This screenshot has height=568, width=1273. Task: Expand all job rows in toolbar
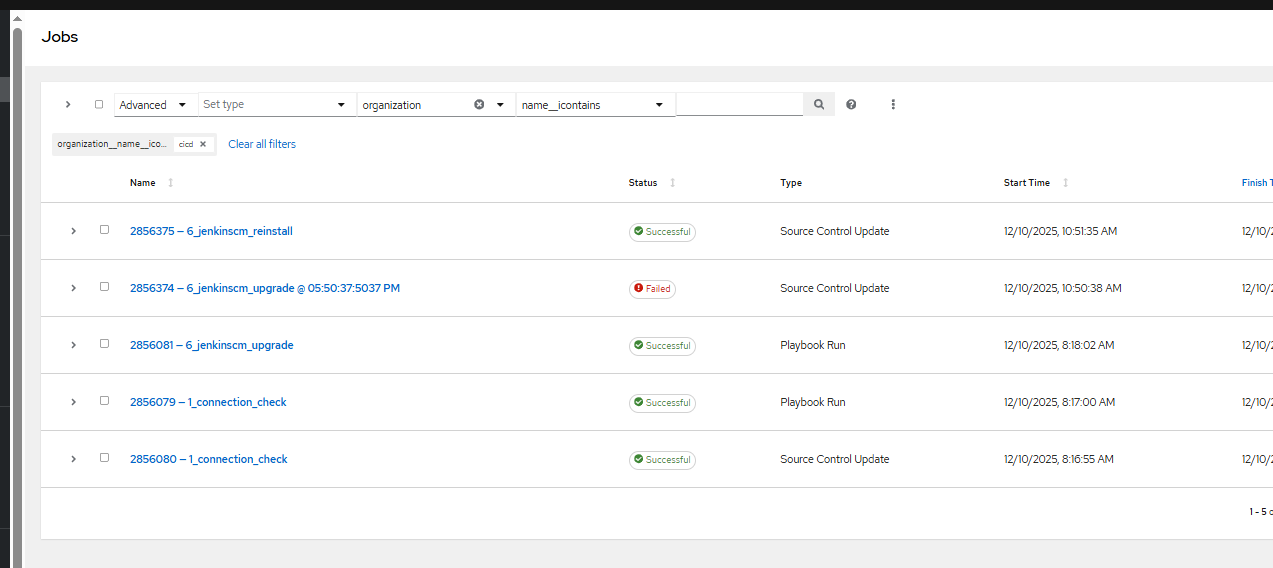[x=68, y=104]
